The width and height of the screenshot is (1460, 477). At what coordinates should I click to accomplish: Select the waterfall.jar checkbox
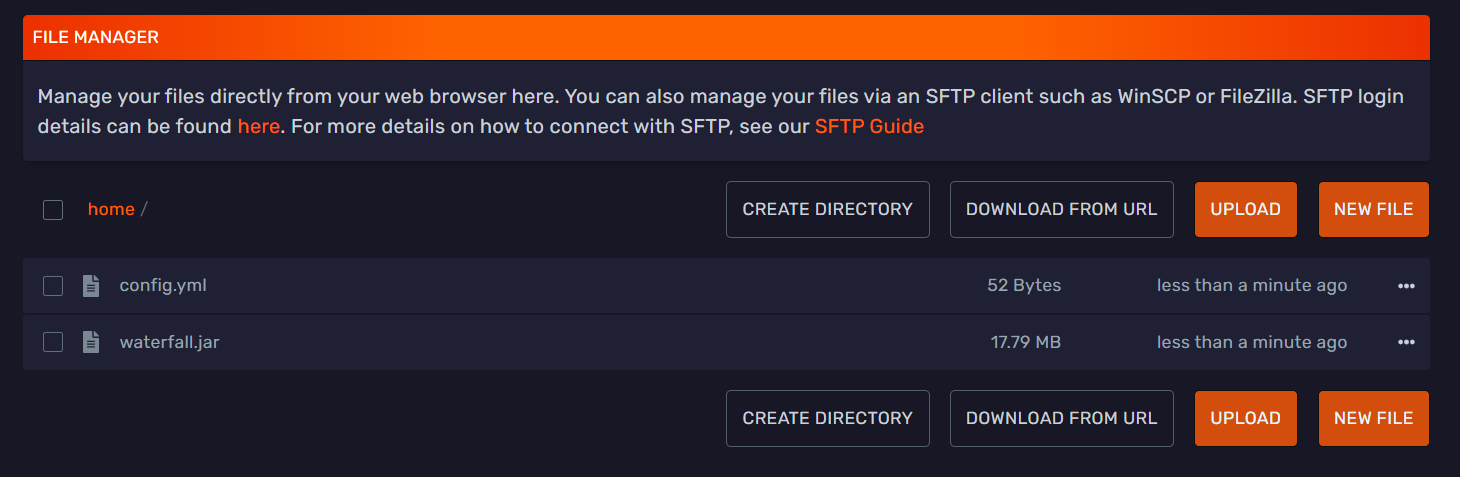click(53, 342)
